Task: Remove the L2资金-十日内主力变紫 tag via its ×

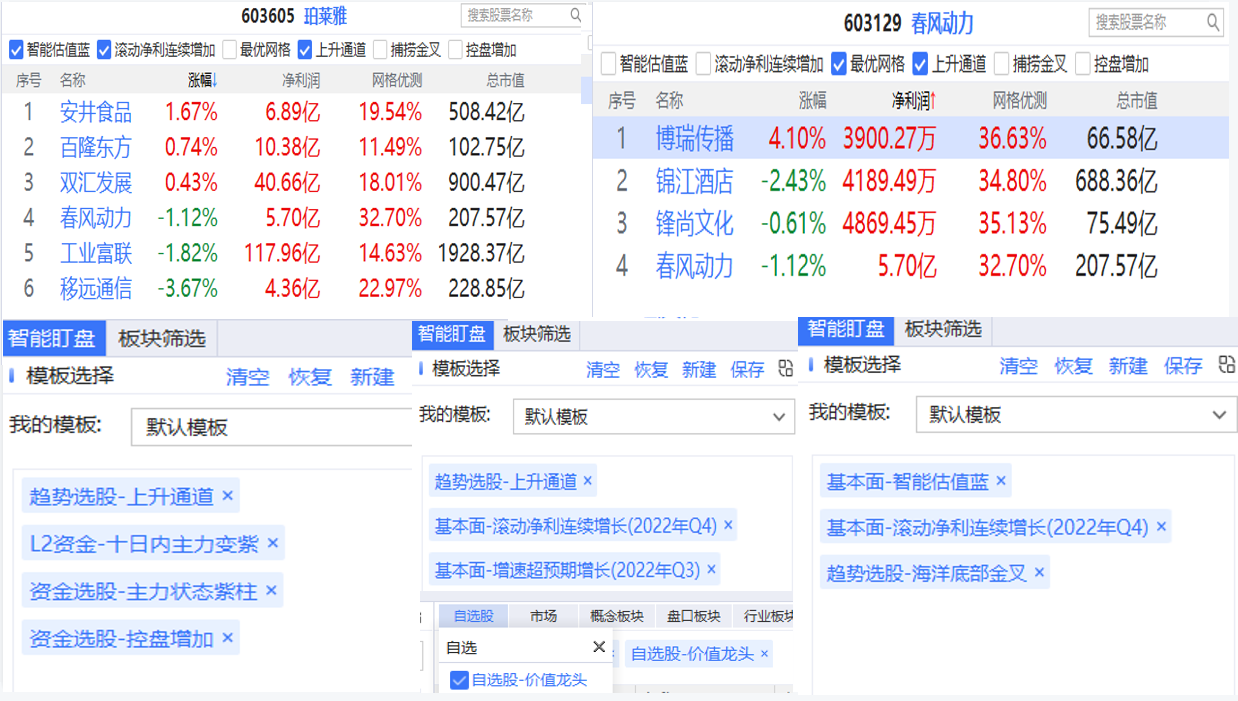Action: [x=272, y=544]
